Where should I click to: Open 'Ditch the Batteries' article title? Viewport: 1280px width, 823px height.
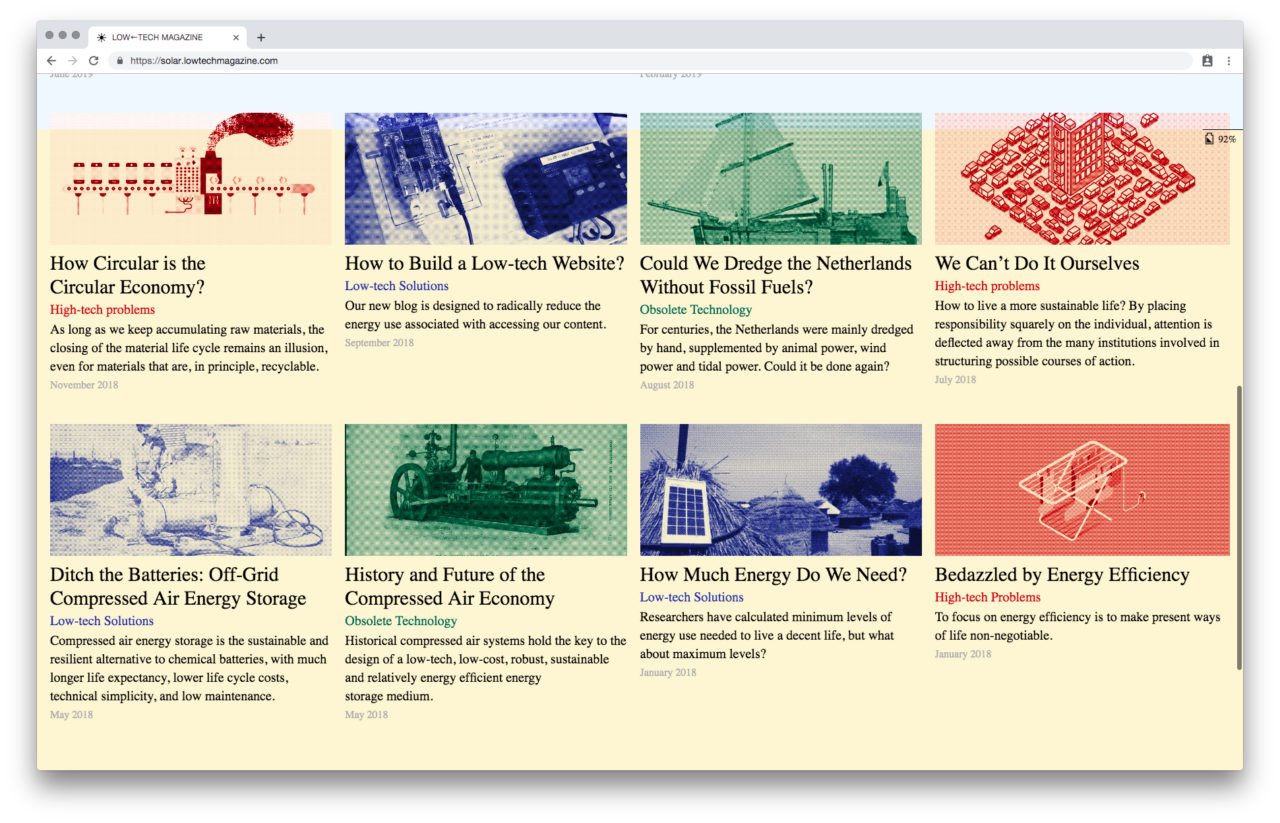click(178, 586)
